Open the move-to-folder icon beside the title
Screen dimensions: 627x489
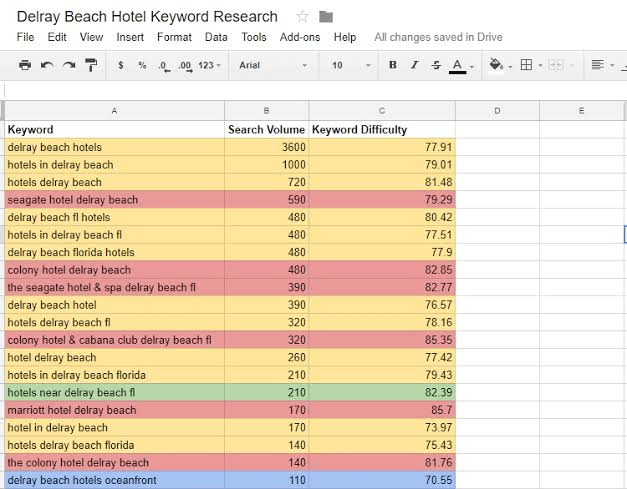[326, 17]
